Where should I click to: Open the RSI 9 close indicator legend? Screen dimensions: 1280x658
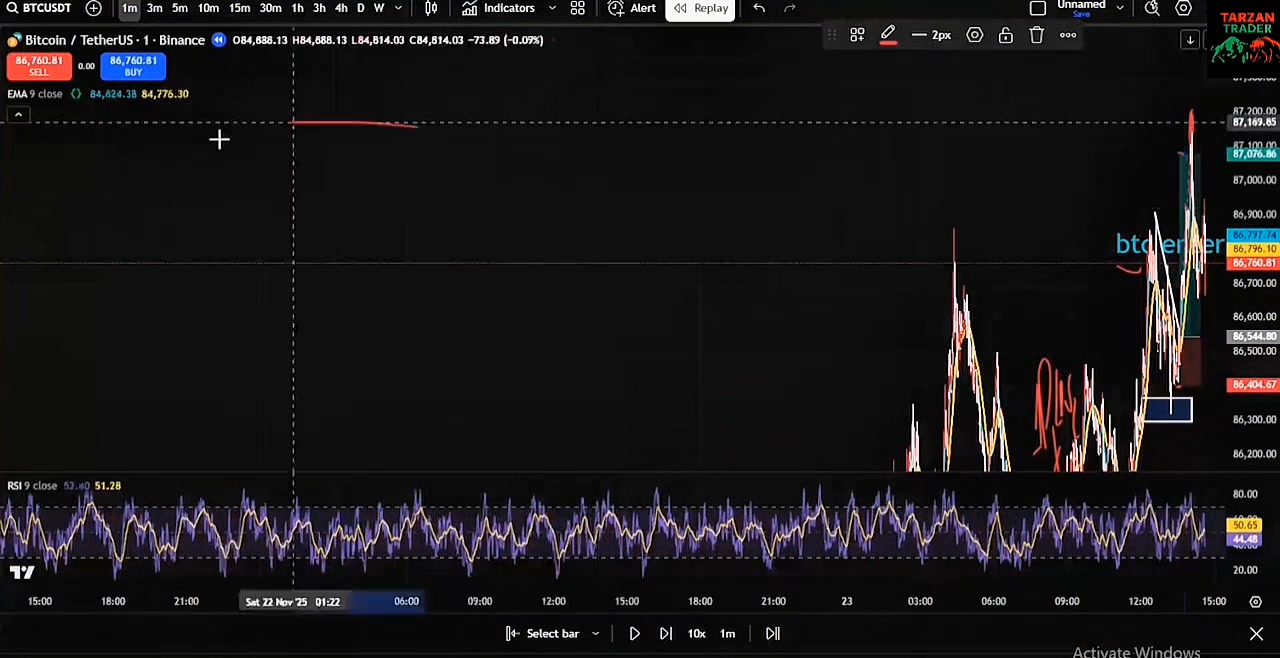tap(32, 486)
